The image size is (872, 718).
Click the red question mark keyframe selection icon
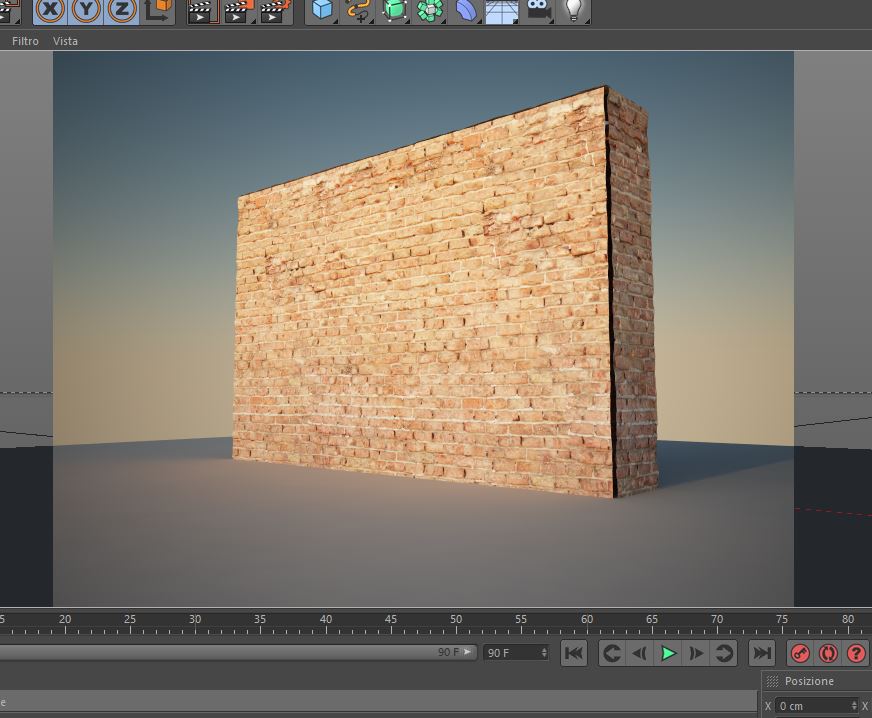tap(856, 653)
